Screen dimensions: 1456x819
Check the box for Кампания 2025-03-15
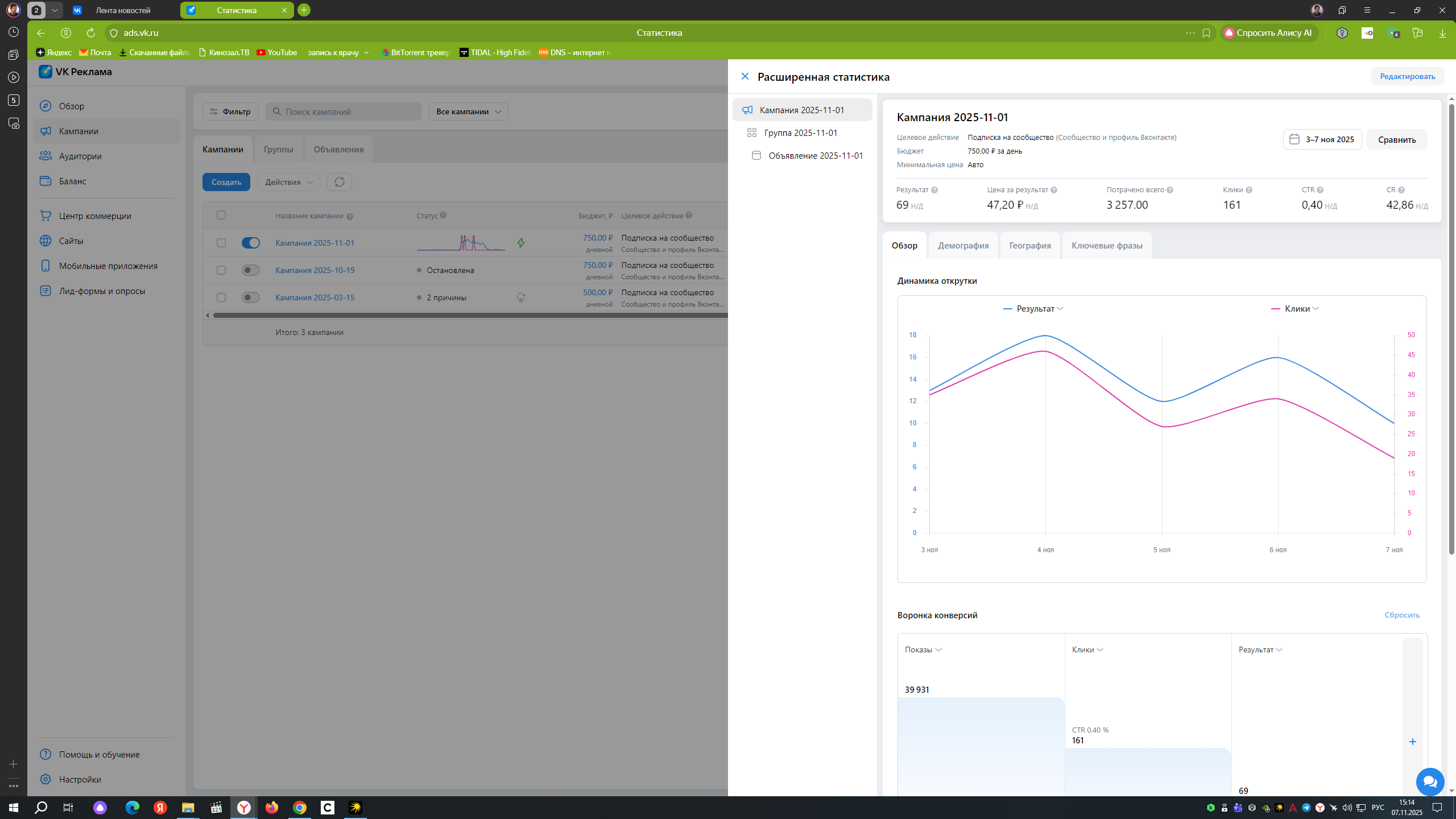click(x=221, y=297)
